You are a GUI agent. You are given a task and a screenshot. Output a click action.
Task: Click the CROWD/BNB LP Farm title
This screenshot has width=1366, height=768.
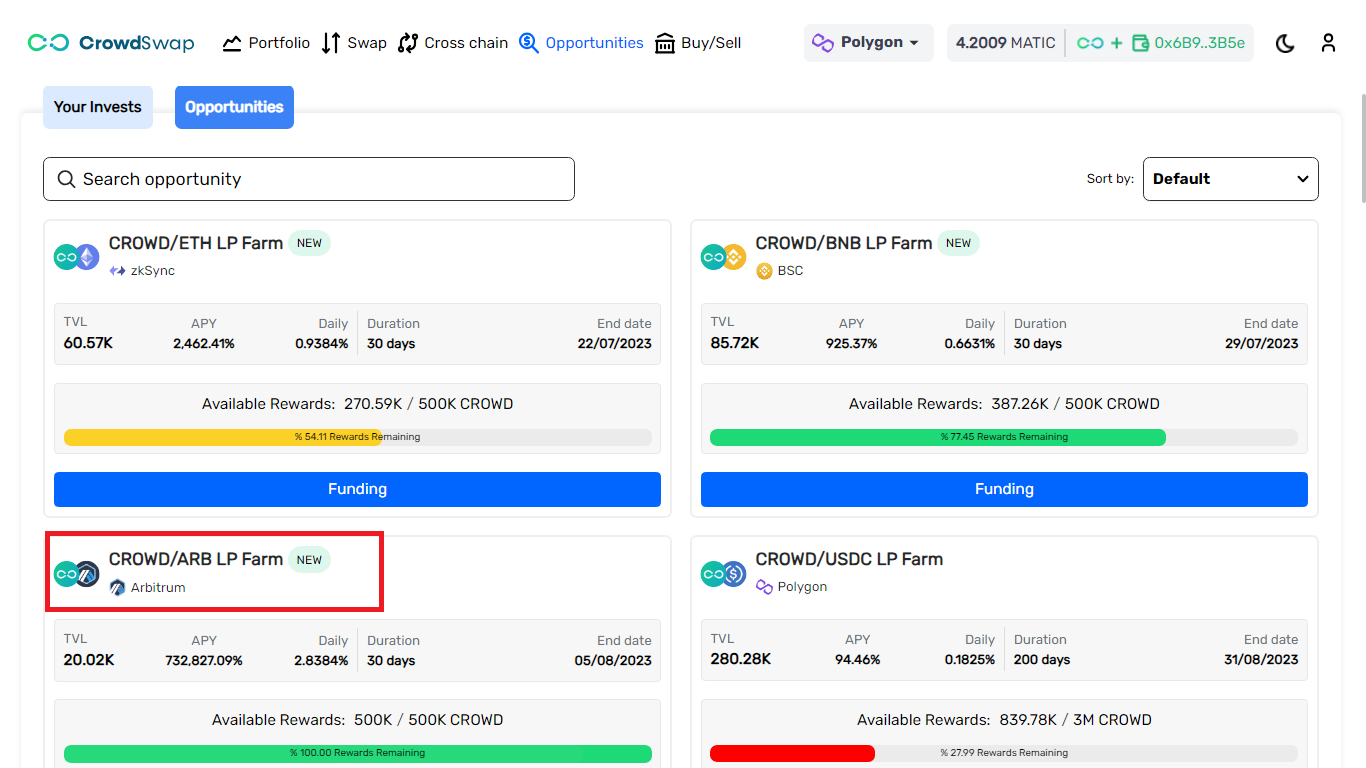click(844, 243)
